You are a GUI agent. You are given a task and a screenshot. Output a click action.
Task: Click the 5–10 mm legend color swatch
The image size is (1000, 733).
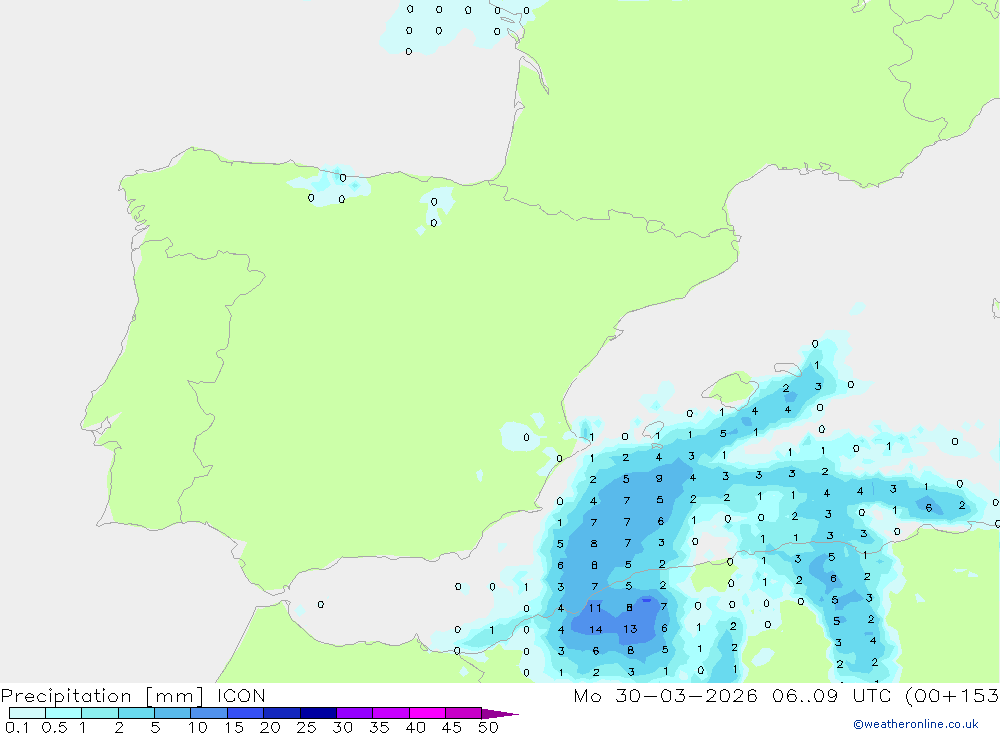click(173, 713)
